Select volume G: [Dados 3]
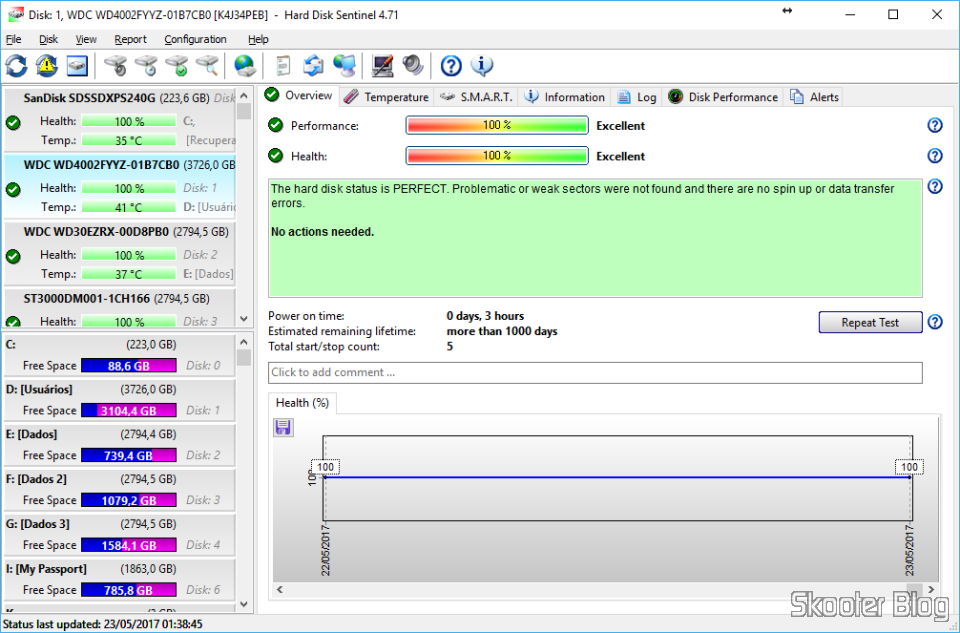The height and width of the screenshot is (633, 960). pyautogui.click(x=120, y=534)
